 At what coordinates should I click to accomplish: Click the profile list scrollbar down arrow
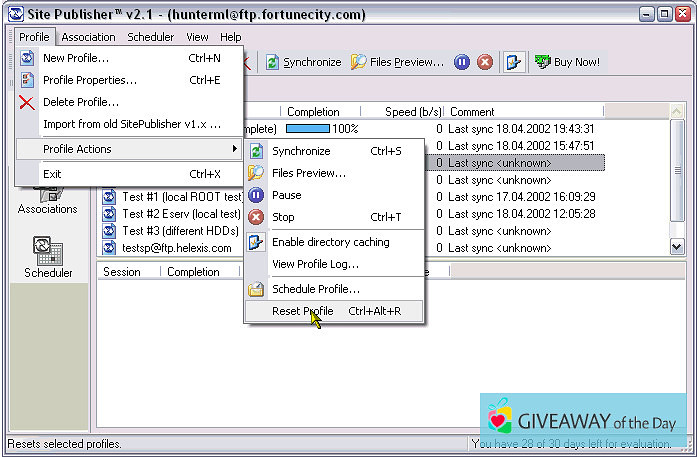tap(676, 247)
